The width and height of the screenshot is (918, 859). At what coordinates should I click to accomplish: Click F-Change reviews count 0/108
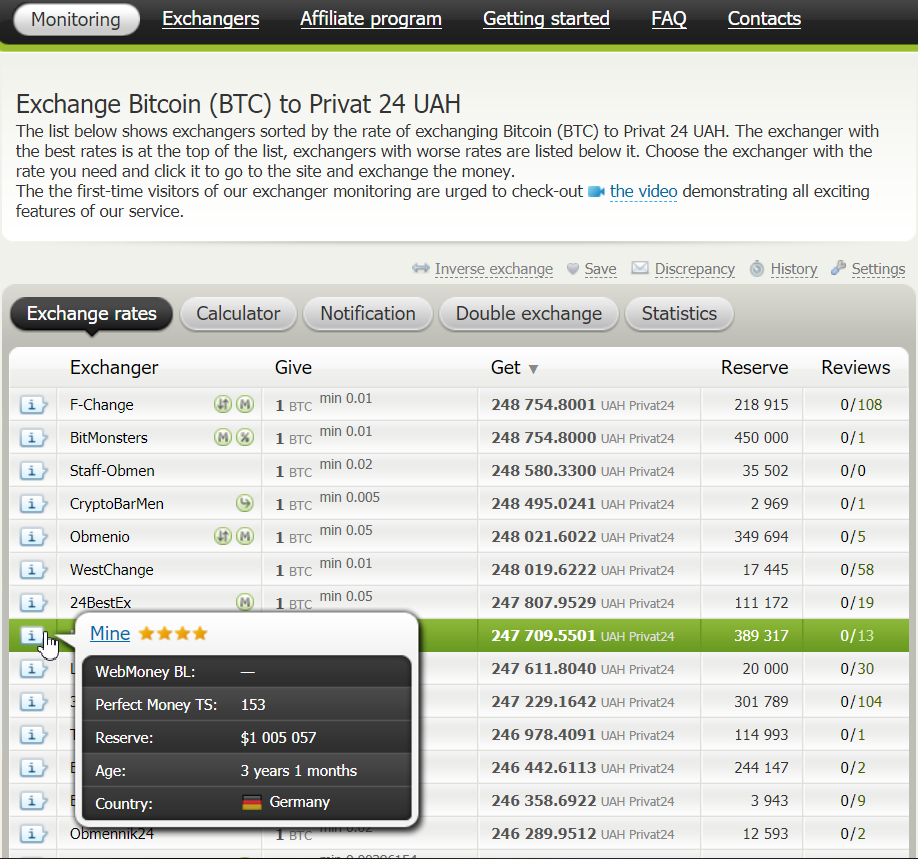pyautogui.click(x=861, y=405)
